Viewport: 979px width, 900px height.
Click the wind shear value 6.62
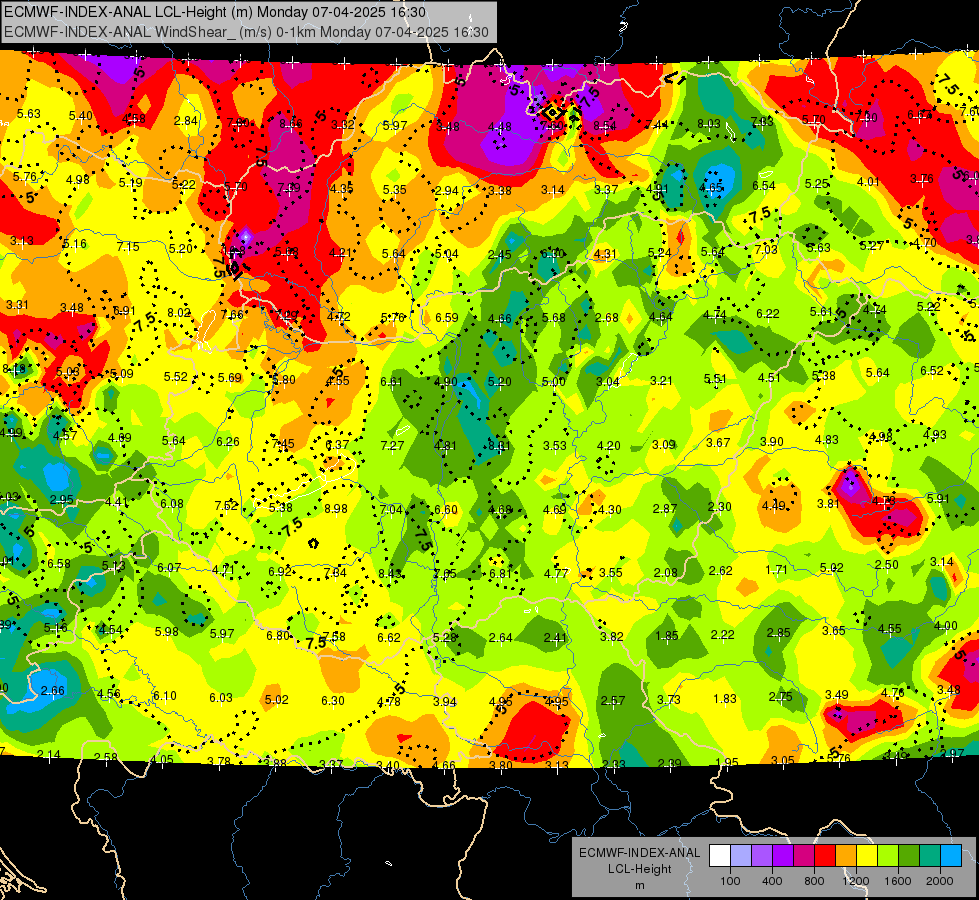[389, 637]
